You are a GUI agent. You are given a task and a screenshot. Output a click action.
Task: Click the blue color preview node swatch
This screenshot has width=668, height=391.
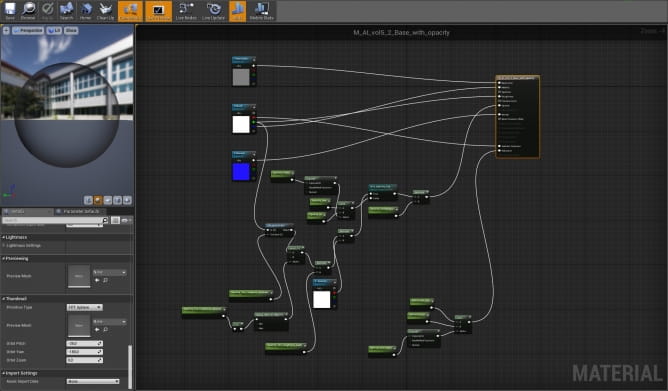click(x=241, y=172)
